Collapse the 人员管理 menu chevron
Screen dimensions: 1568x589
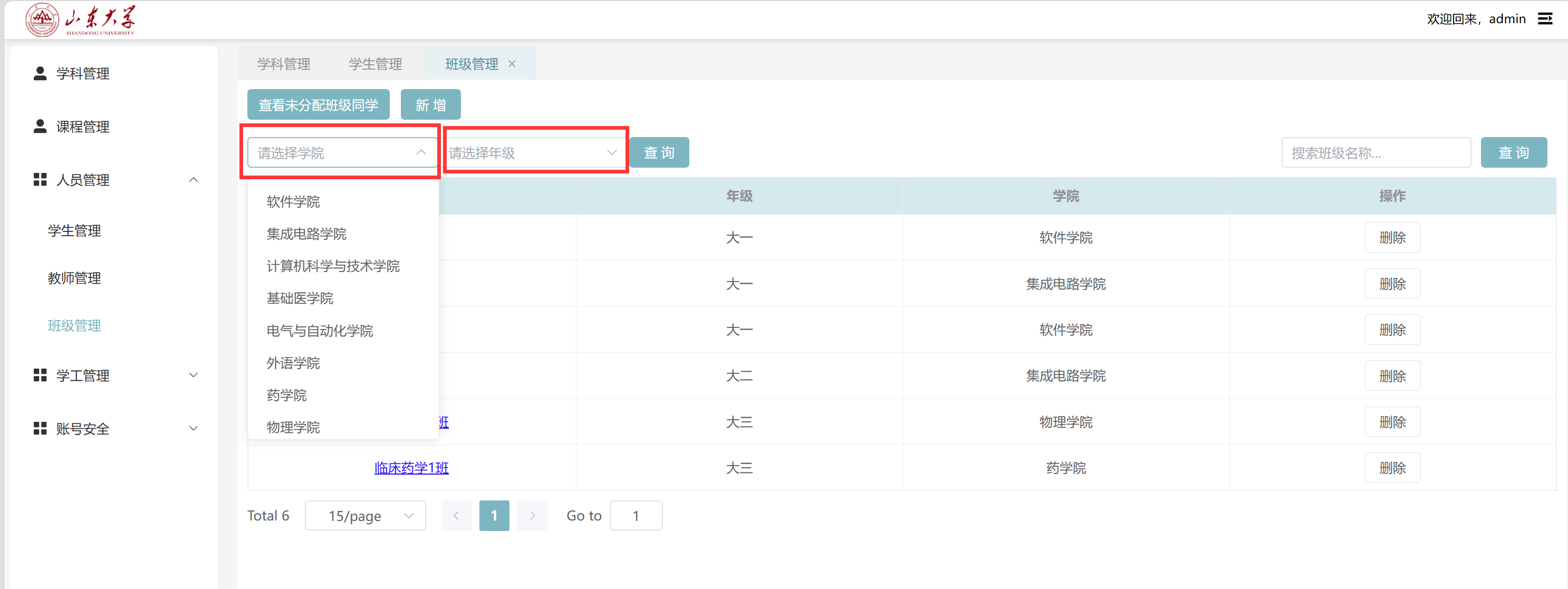(x=194, y=179)
